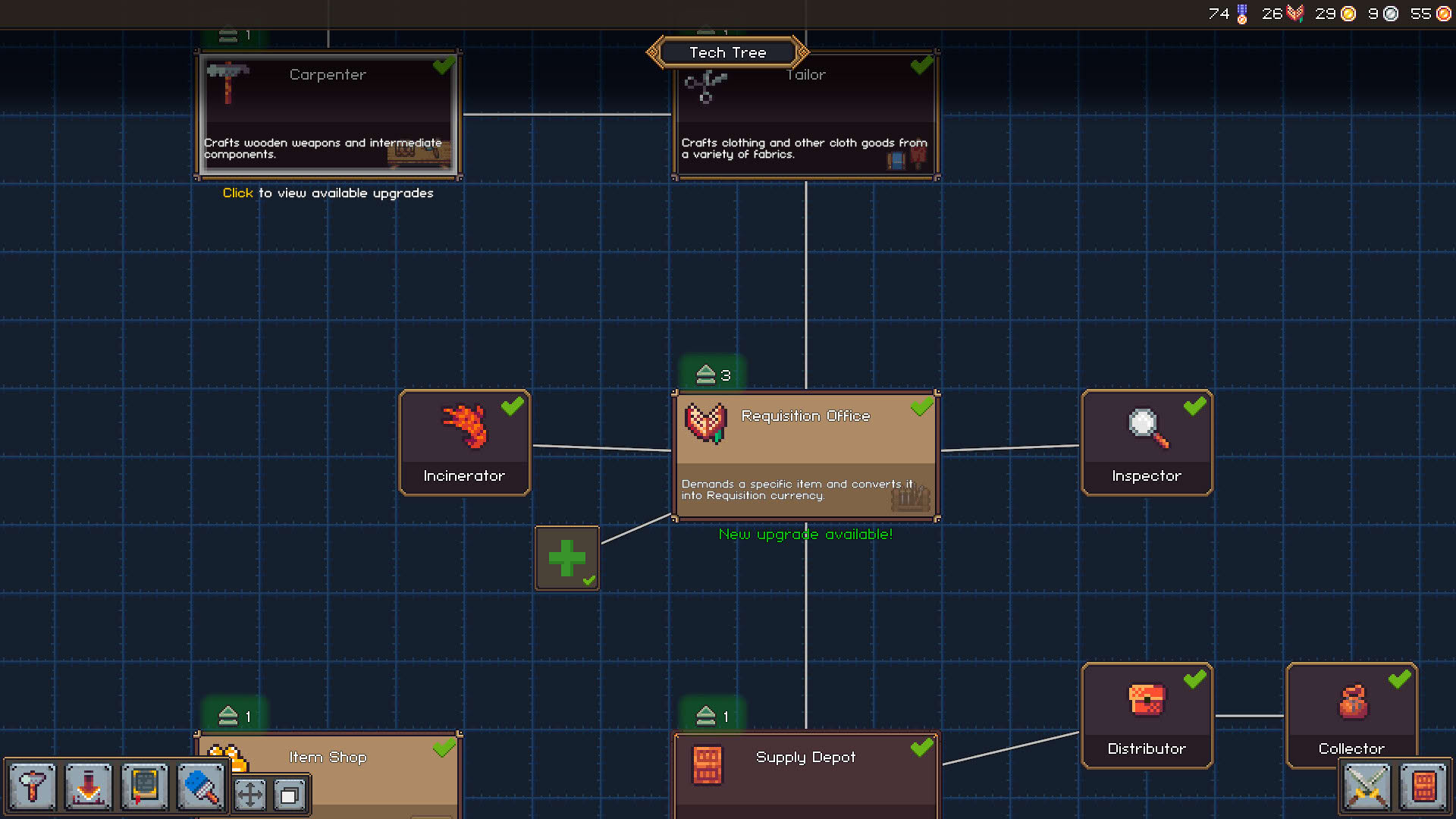Click the copper coin currency icon
The width and height of the screenshot is (1456, 819).
[x=1444, y=14]
